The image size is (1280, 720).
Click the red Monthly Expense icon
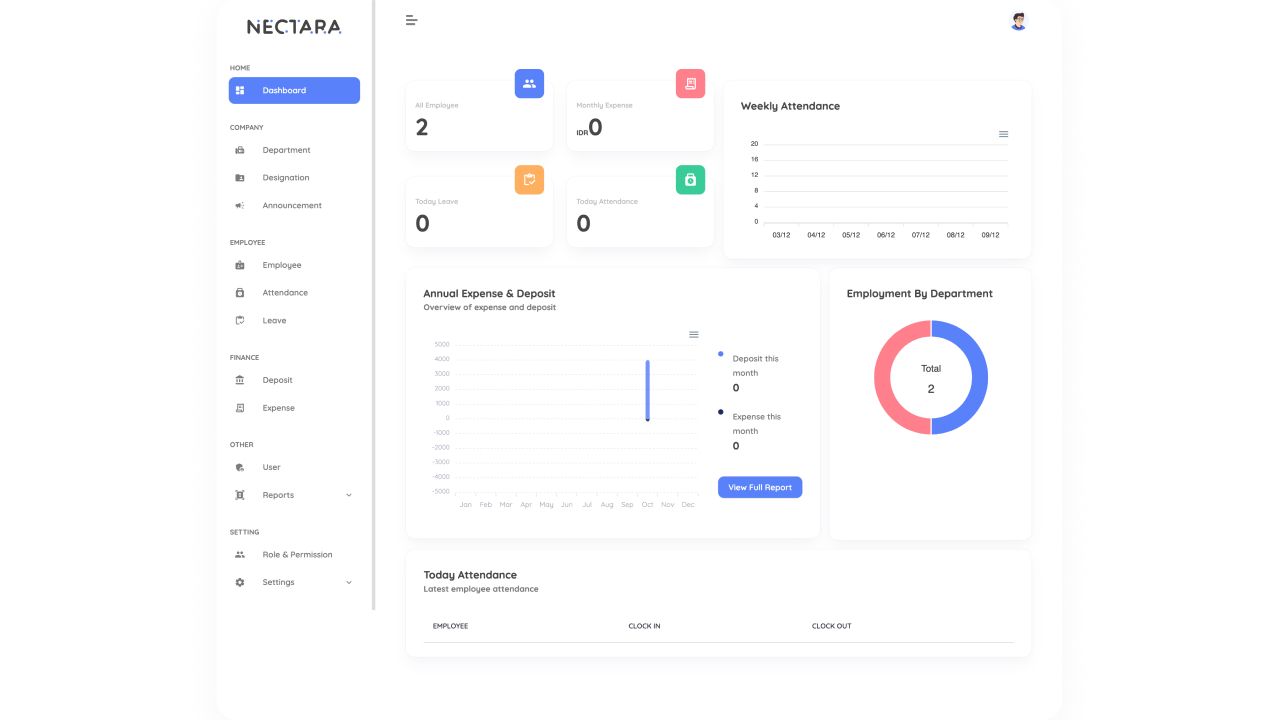pyautogui.click(x=690, y=84)
